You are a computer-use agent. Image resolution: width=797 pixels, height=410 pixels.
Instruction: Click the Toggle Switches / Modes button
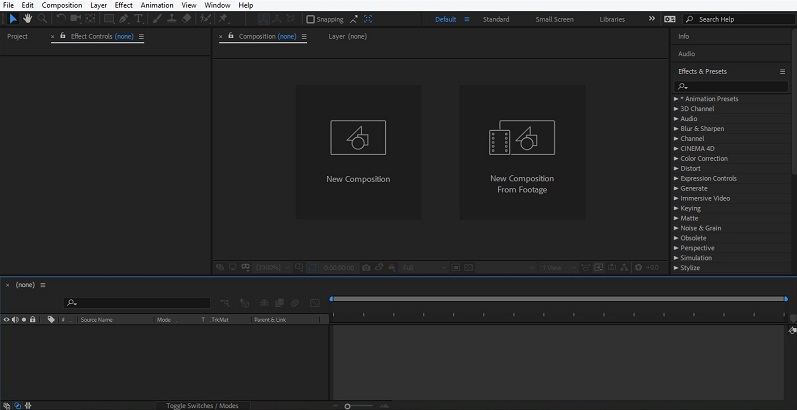[x=202, y=405]
